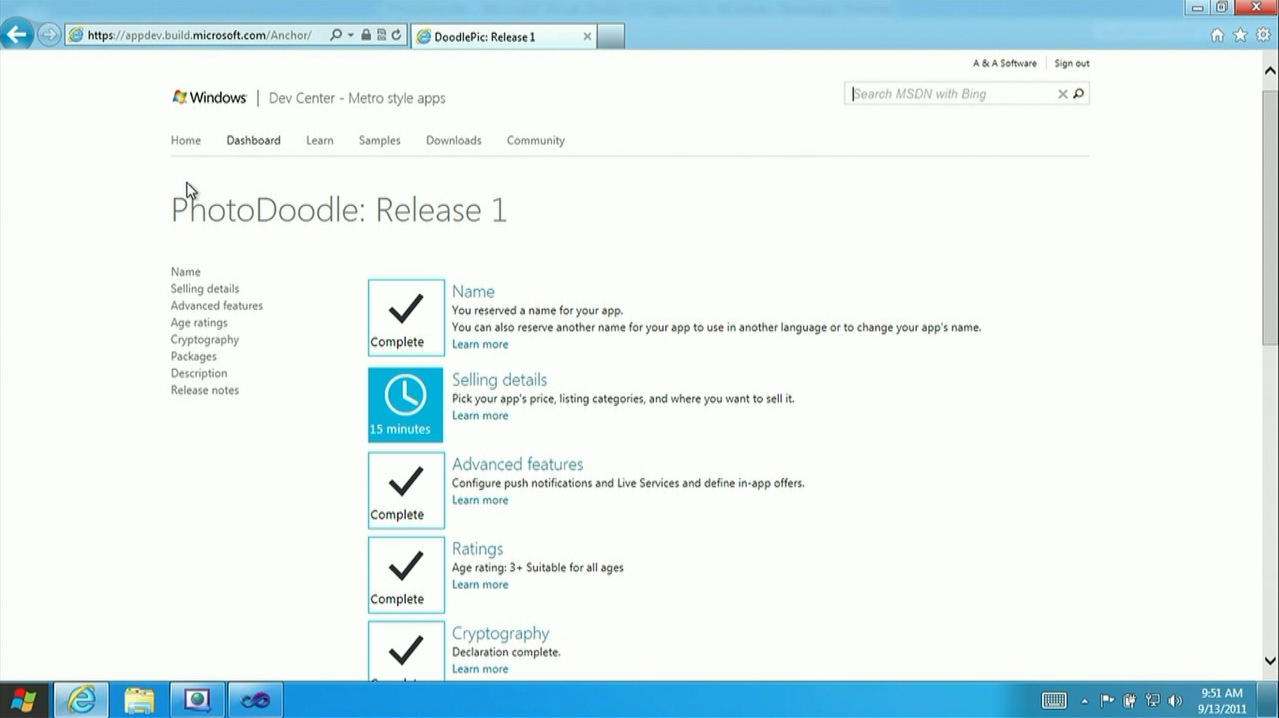Jump to Release notes in sidebar list

[205, 391]
